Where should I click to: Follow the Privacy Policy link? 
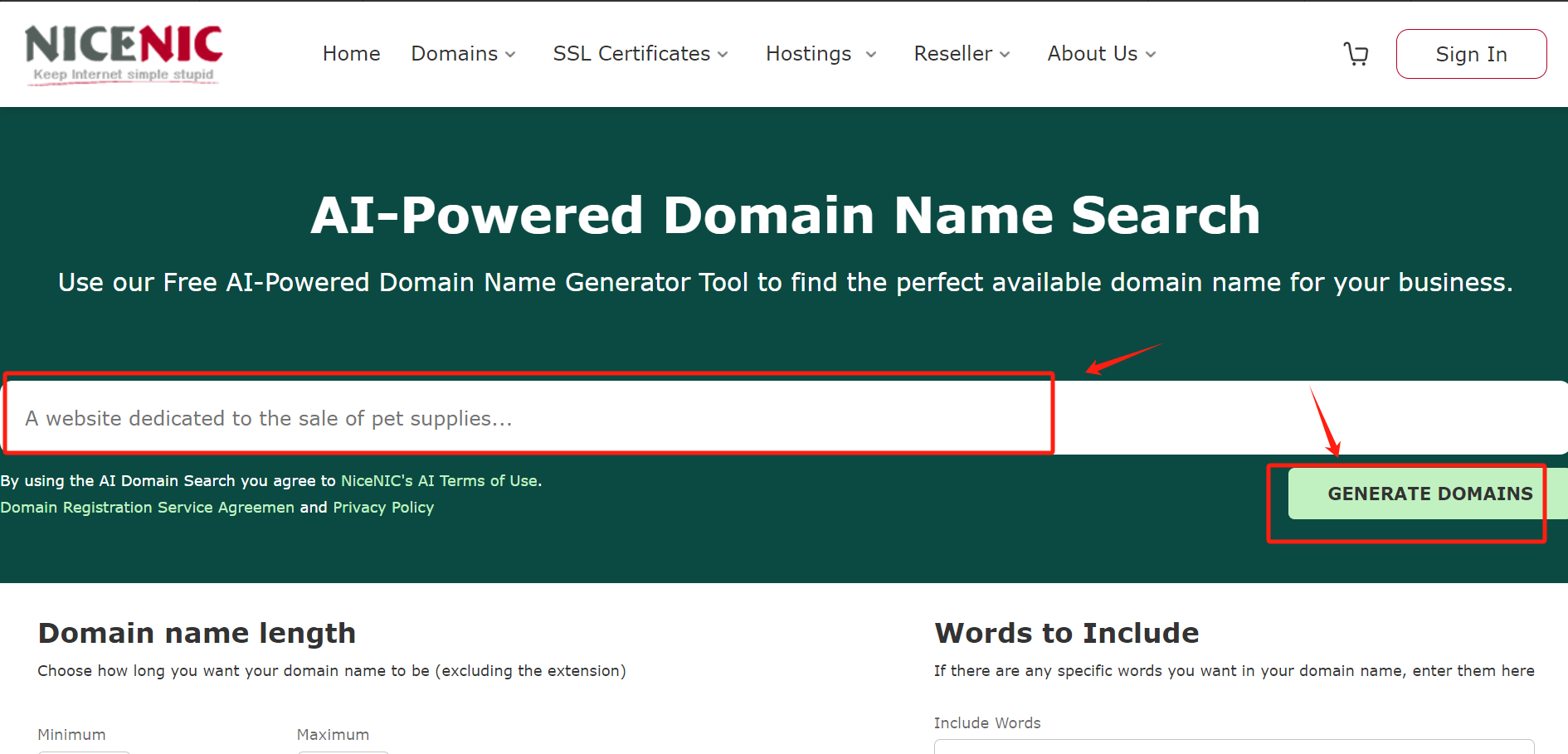coord(383,508)
